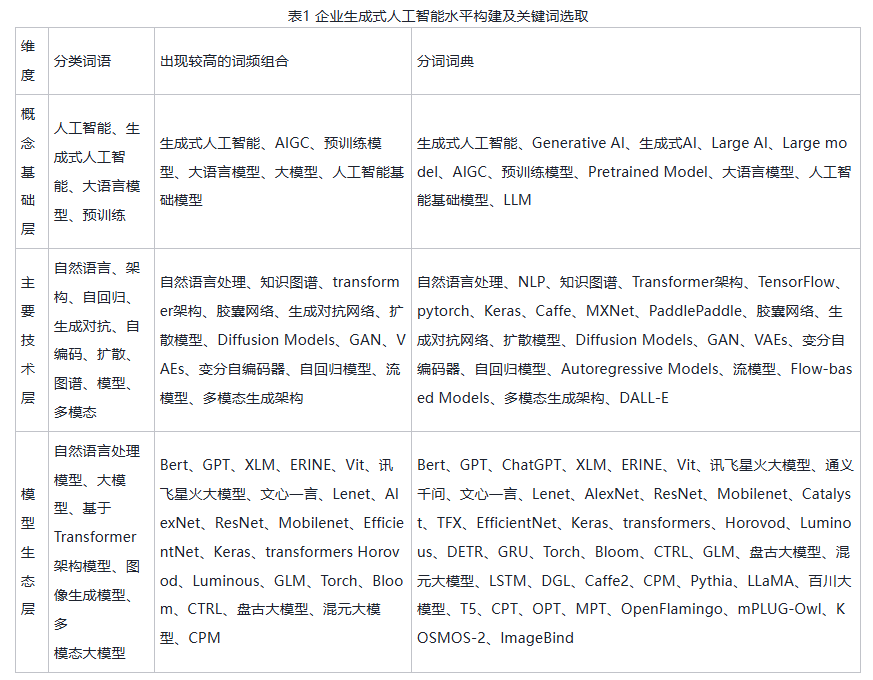The width and height of the screenshot is (873, 680).
Task: Select the "概念基础层" row label
Action: click(28, 171)
